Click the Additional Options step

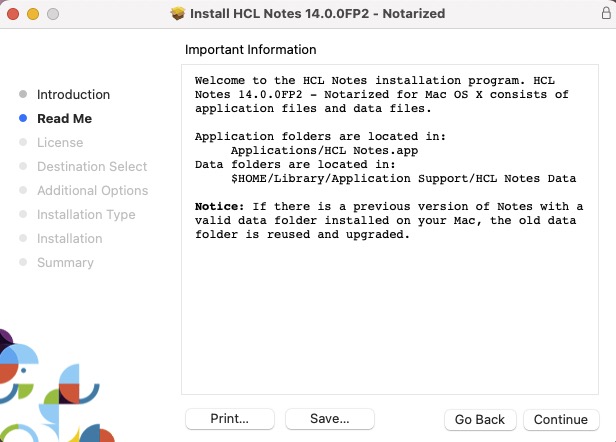(x=92, y=190)
